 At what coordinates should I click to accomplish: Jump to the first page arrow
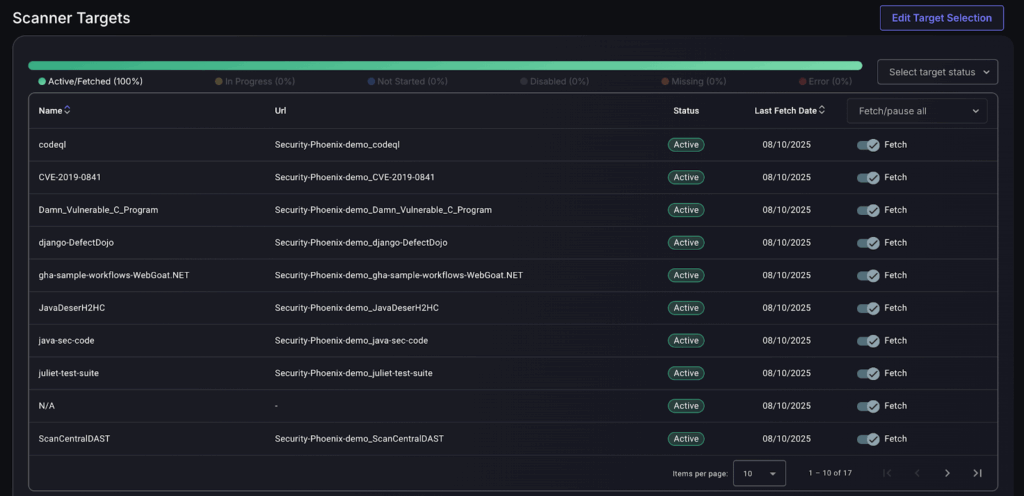coord(887,473)
